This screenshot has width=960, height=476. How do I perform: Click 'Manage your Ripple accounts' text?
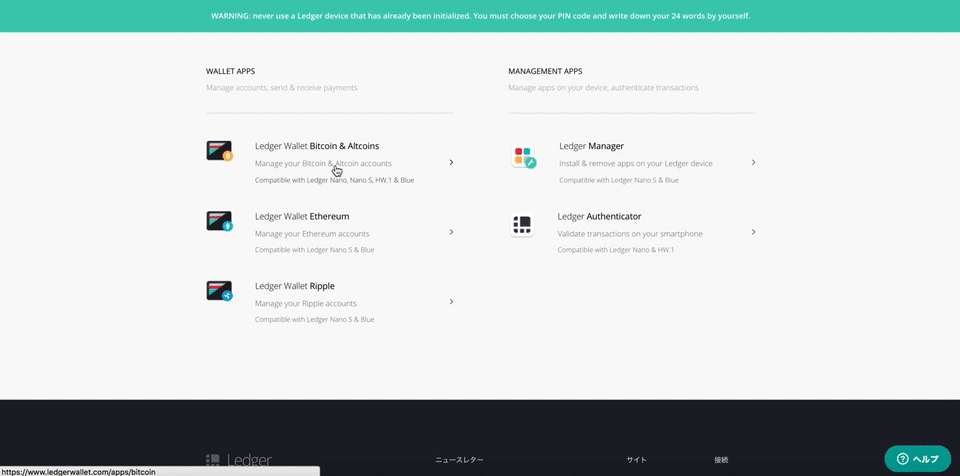(306, 303)
